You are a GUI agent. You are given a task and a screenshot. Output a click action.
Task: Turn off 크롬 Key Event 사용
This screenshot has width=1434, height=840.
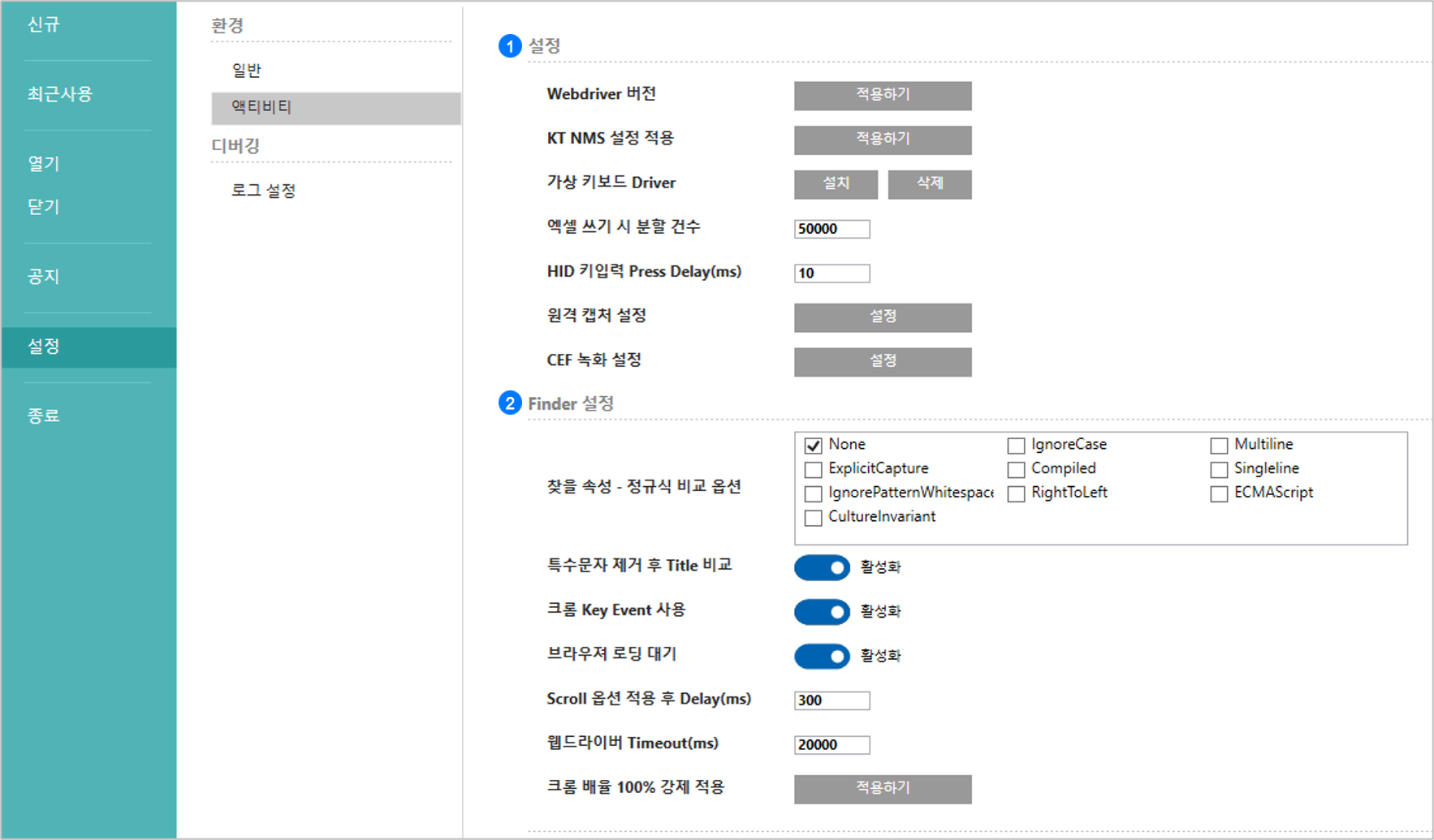822,612
